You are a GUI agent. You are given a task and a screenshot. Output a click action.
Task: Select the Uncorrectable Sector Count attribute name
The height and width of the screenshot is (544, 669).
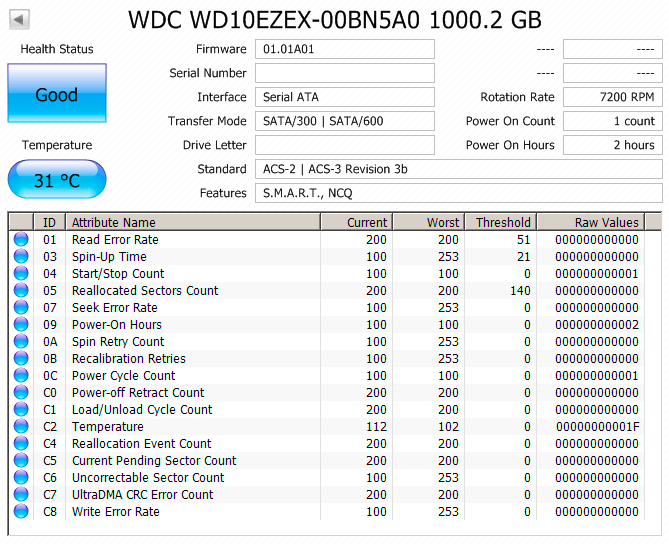(x=148, y=477)
